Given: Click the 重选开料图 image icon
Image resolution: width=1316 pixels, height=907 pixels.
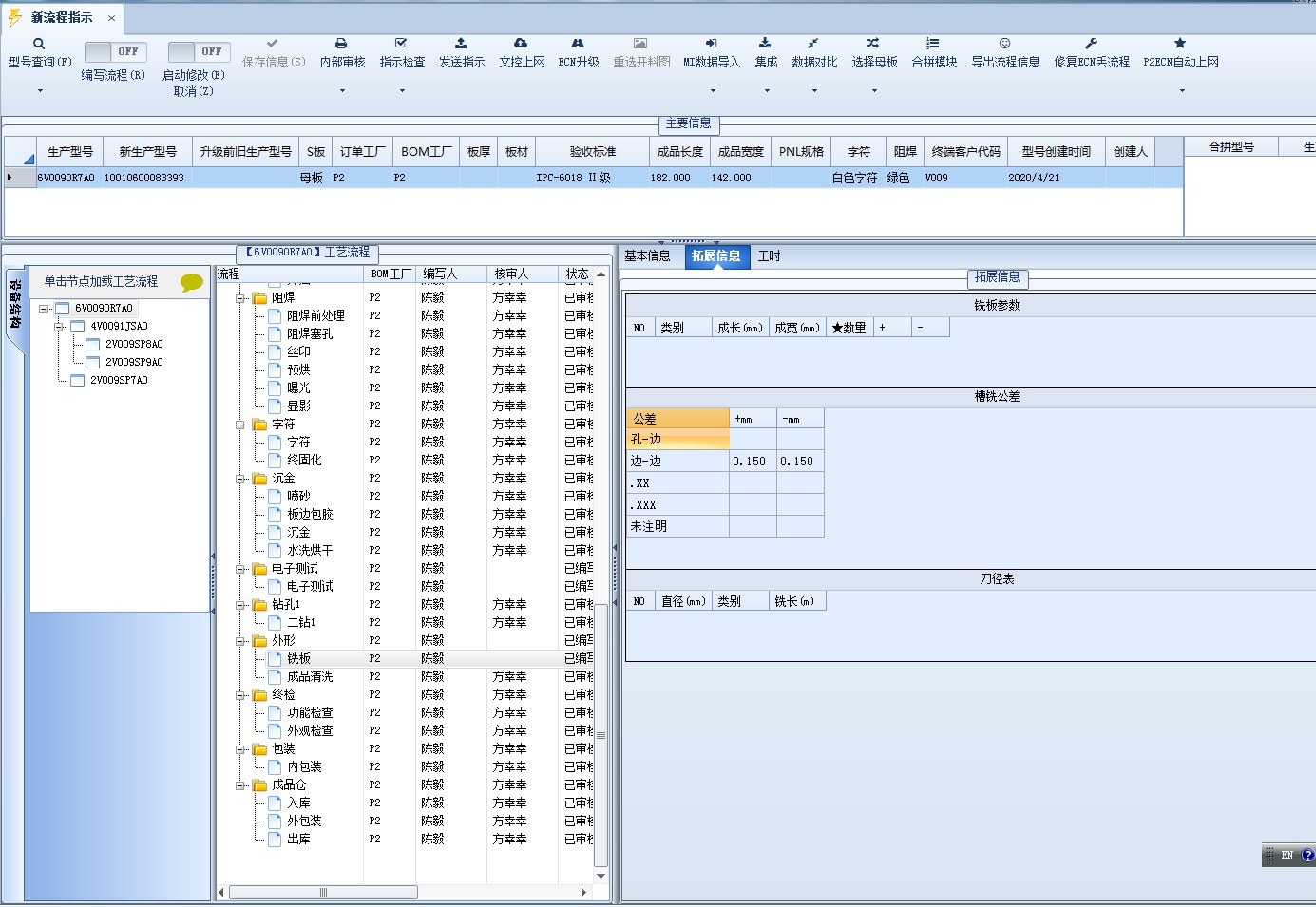Looking at the screenshot, I should (x=640, y=43).
